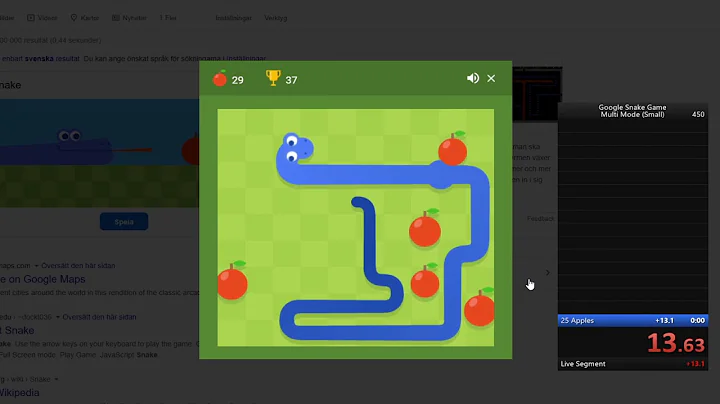
Task: Open the 'Kartor' search tab
Action: [84, 18]
